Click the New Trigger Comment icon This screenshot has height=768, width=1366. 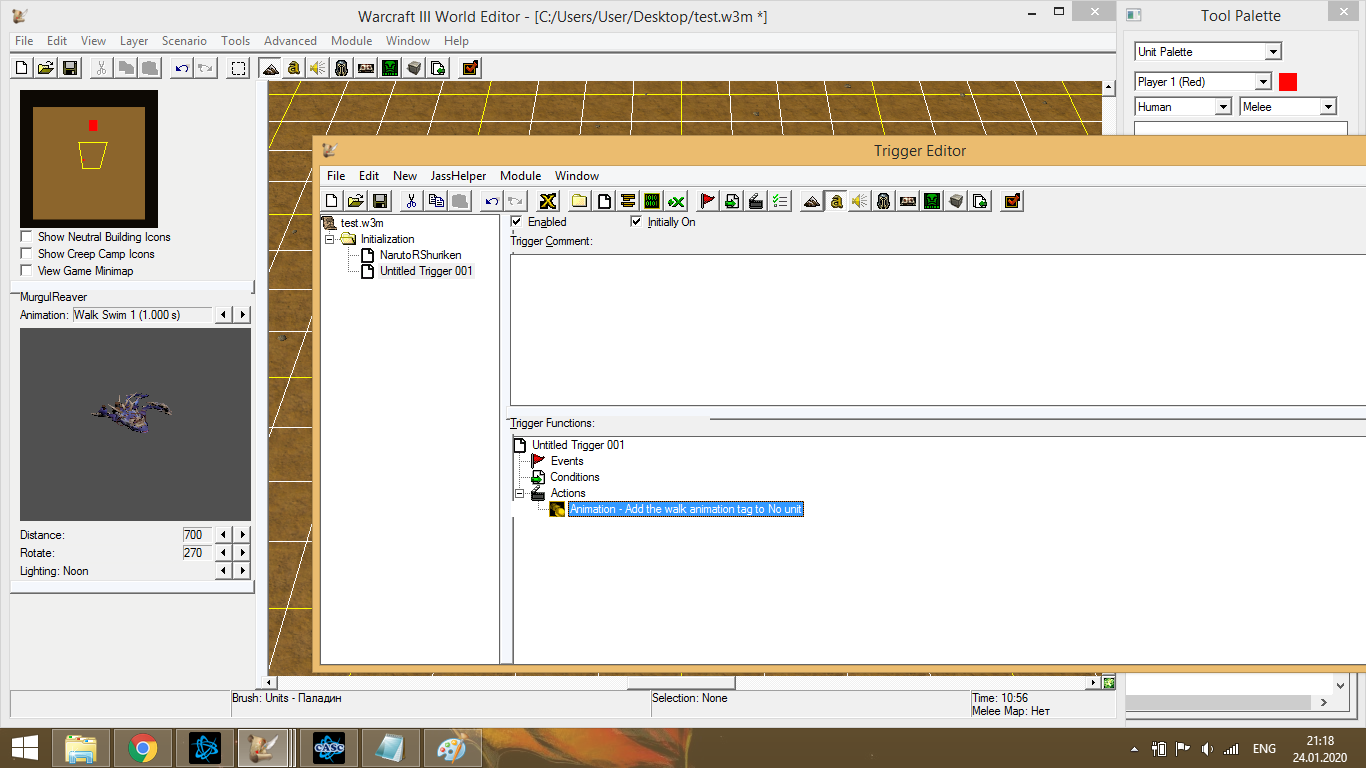tap(628, 201)
